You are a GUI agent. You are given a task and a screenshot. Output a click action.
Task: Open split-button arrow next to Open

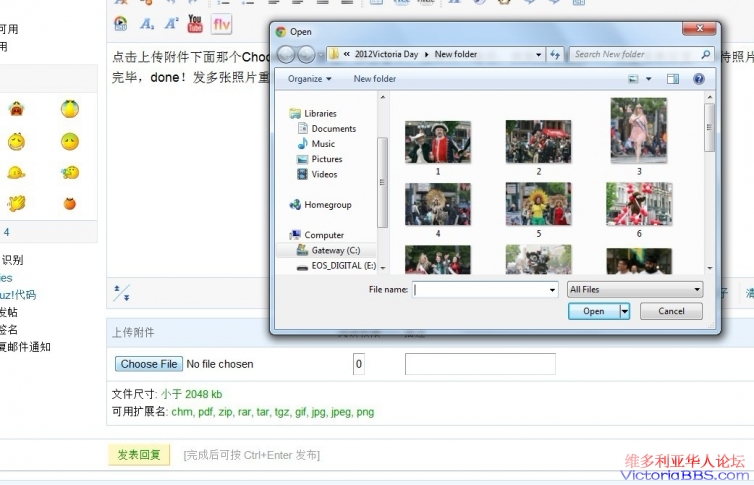[x=626, y=311]
